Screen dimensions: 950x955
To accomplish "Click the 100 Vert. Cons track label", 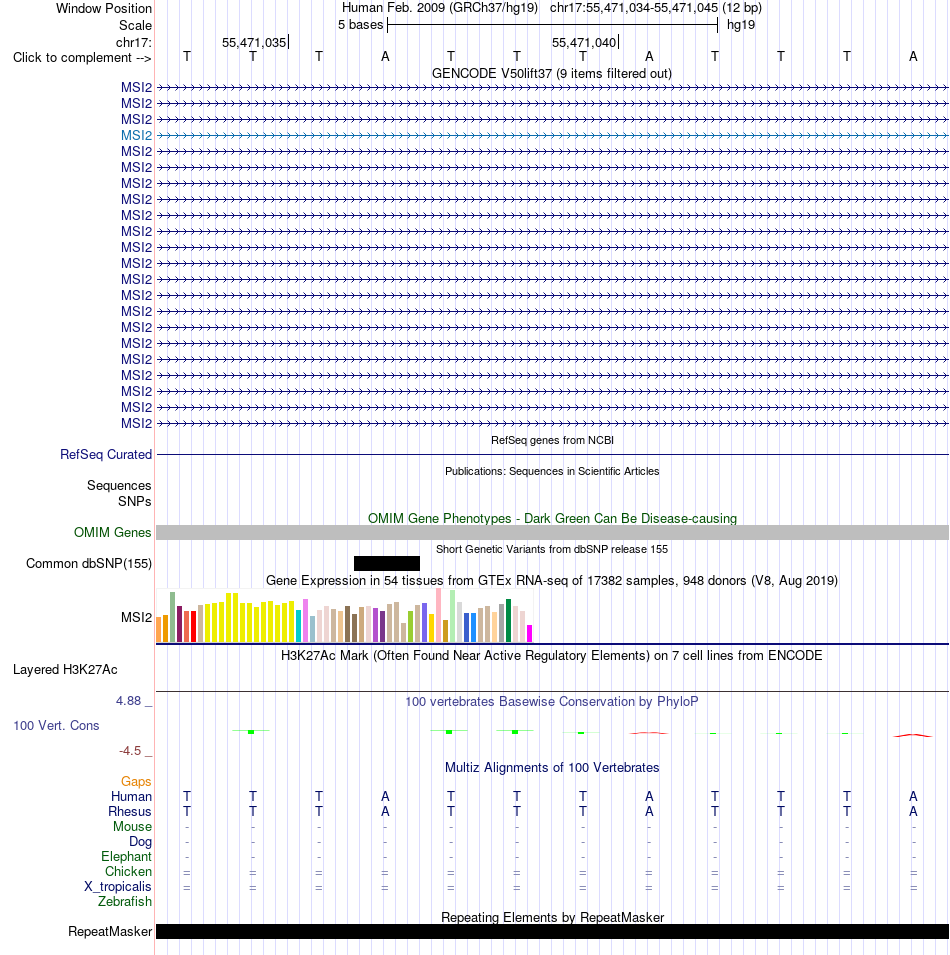I will (56, 725).
